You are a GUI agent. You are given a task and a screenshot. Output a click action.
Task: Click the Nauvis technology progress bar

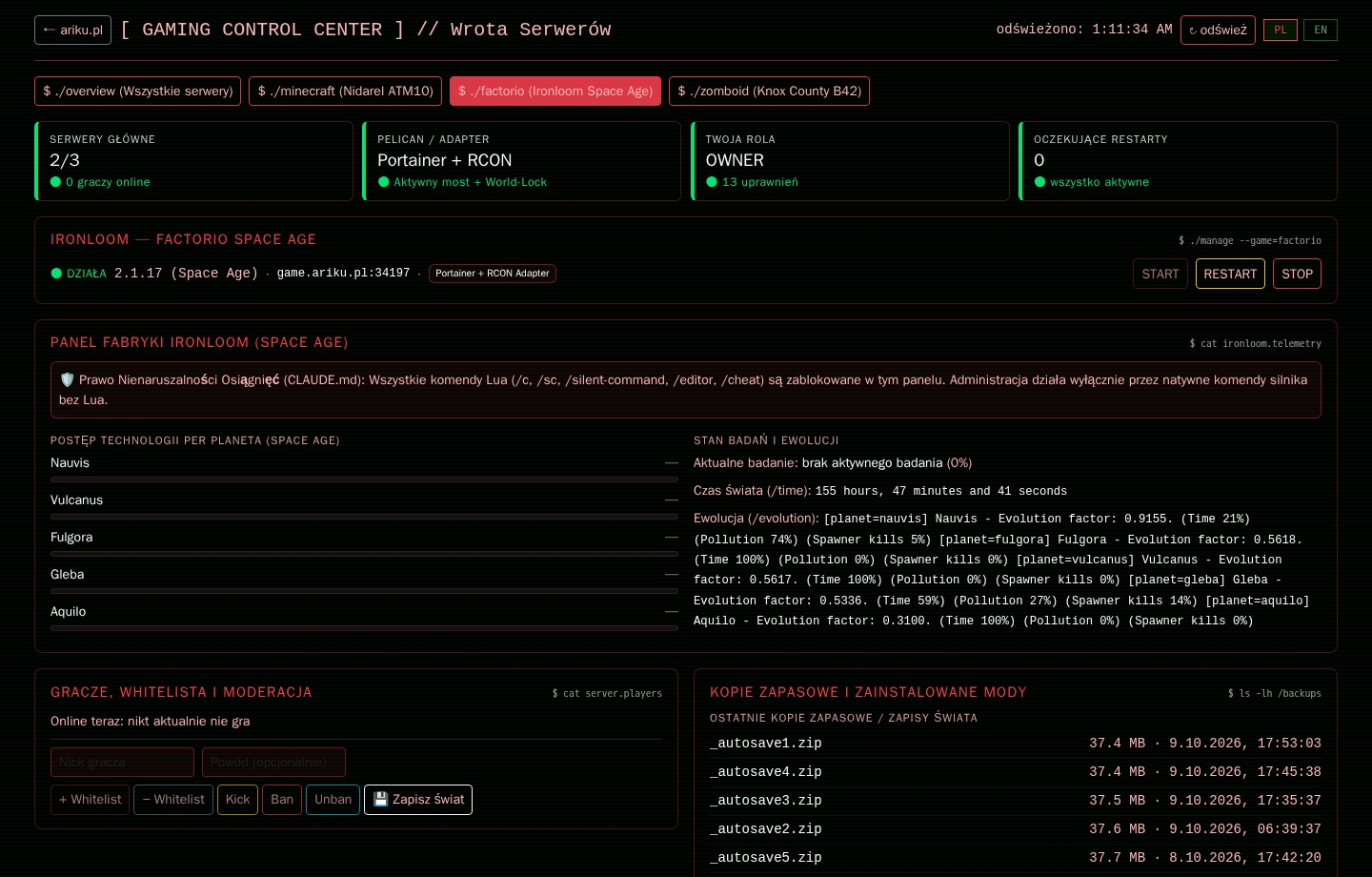click(x=364, y=479)
